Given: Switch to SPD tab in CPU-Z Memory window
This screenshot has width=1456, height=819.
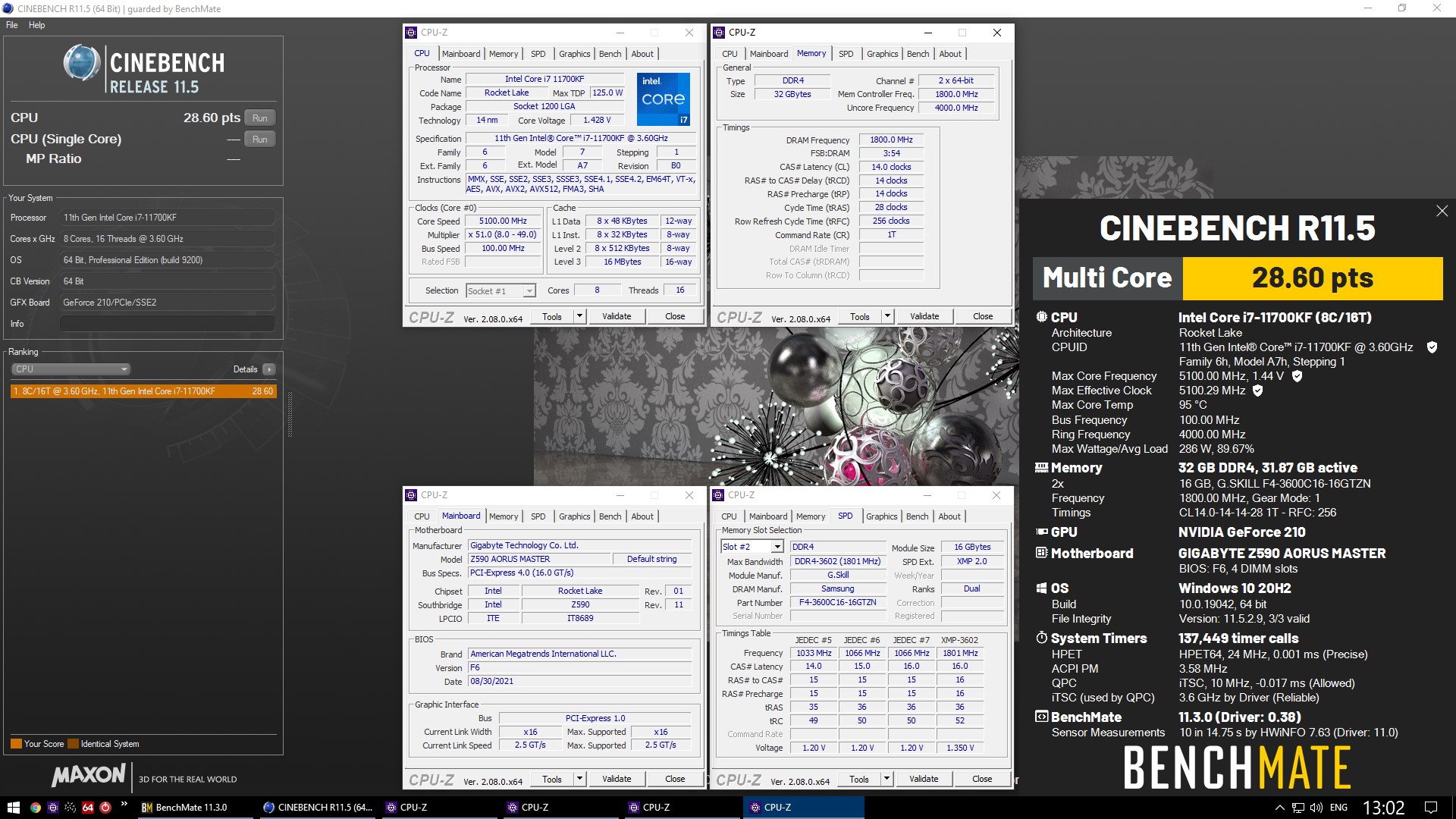Looking at the screenshot, I should 846,54.
